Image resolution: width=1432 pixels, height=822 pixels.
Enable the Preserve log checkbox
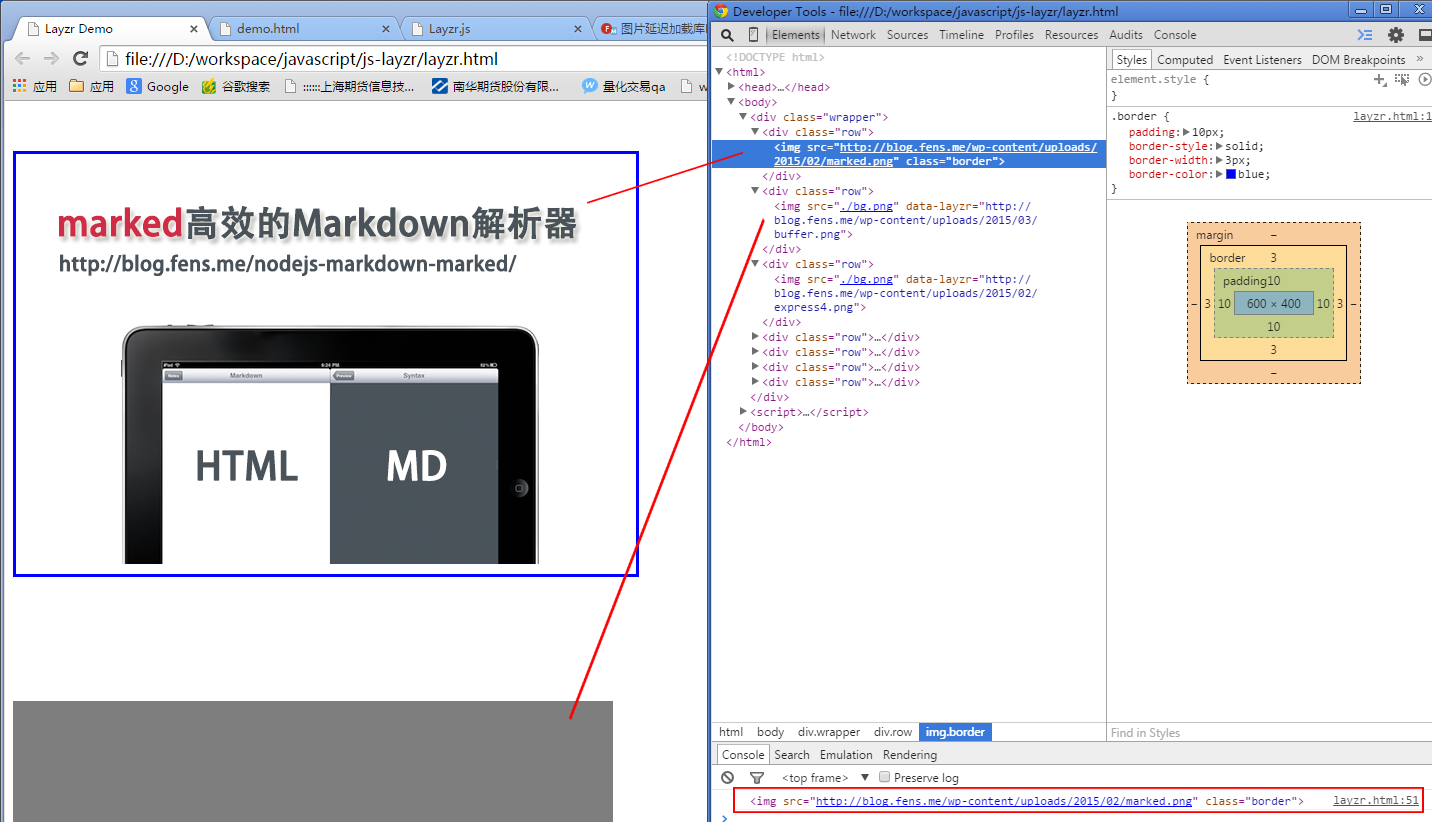(x=884, y=777)
